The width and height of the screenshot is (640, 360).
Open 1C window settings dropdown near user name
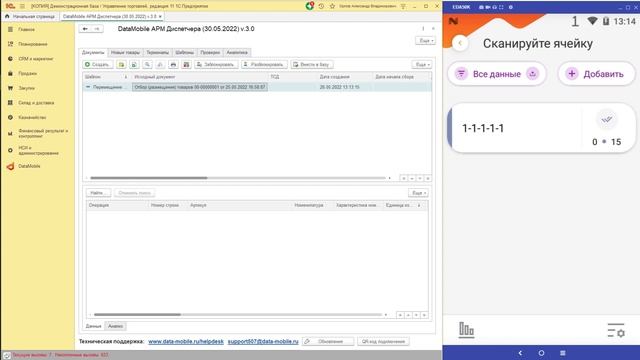tap(403, 6)
